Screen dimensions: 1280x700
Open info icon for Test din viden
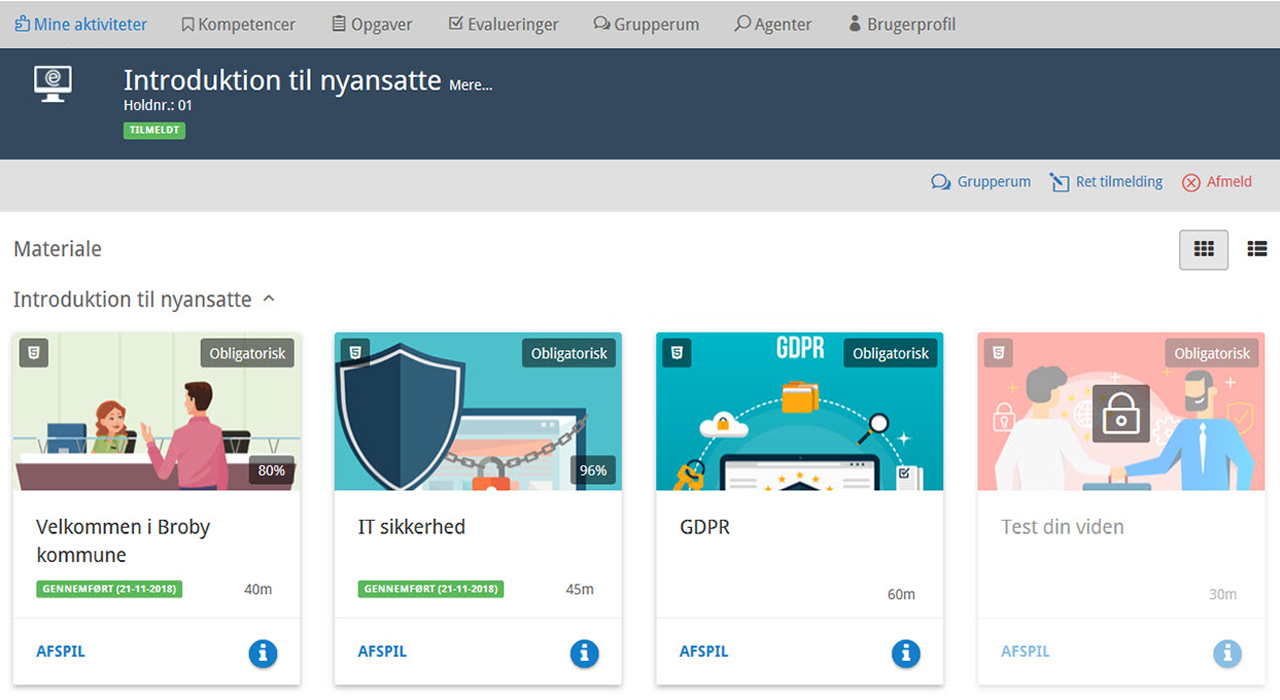point(1228,654)
